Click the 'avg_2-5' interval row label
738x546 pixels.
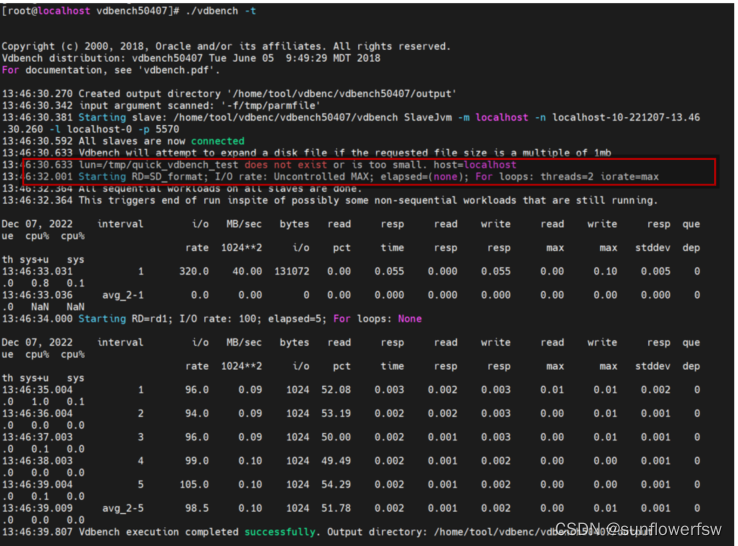click(x=123, y=508)
